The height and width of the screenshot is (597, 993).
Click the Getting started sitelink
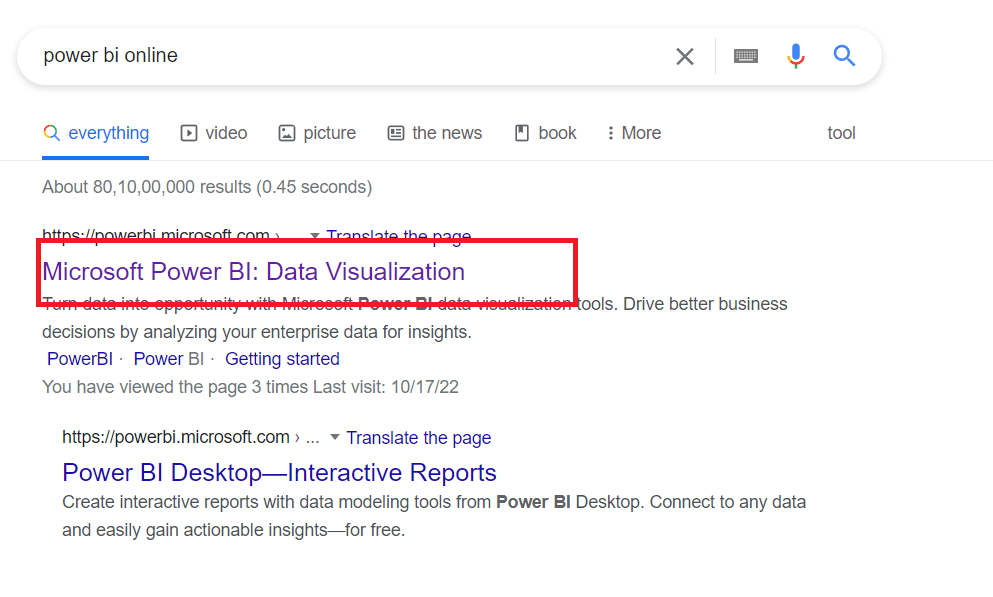pyautogui.click(x=282, y=359)
